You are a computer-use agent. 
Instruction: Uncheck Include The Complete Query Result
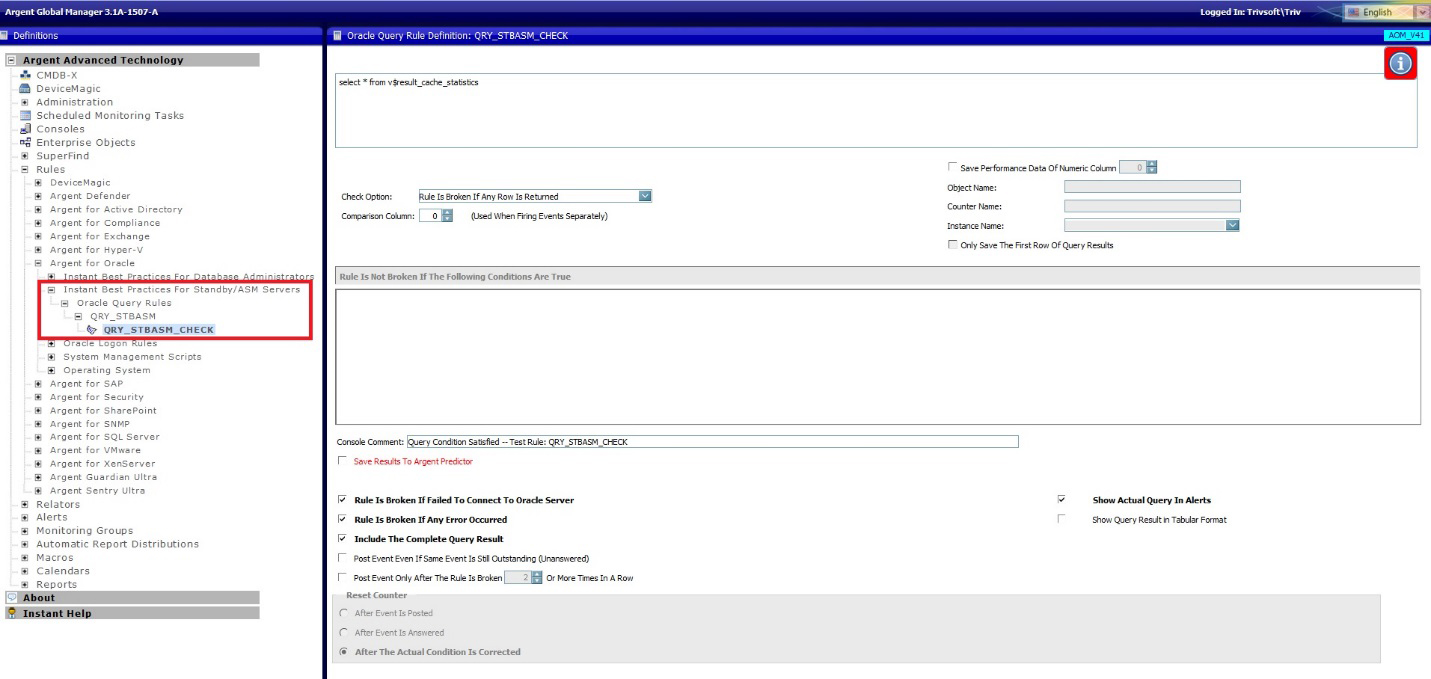[x=344, y=539]
